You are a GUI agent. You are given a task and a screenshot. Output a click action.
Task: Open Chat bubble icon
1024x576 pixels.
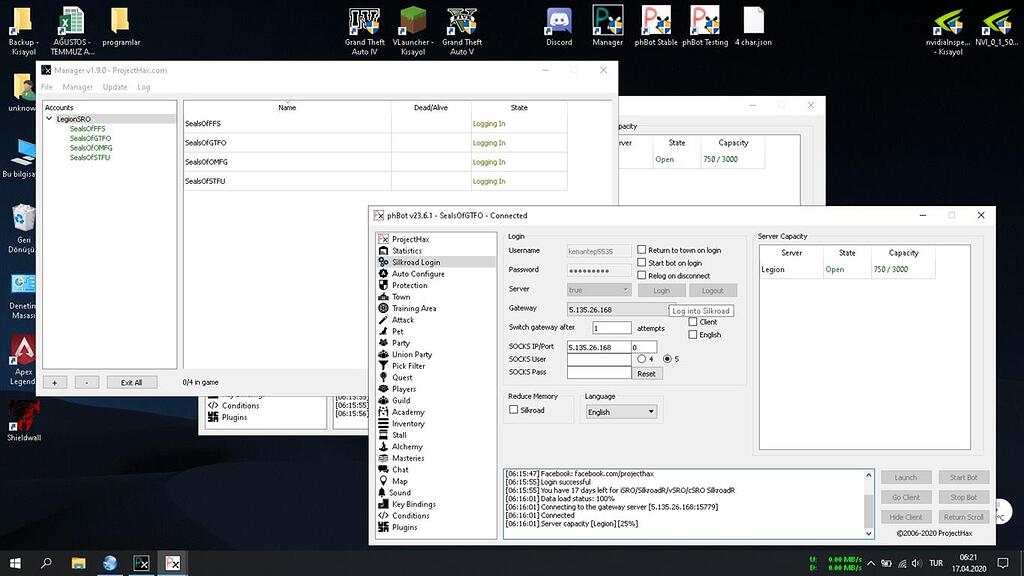[383, 470]
